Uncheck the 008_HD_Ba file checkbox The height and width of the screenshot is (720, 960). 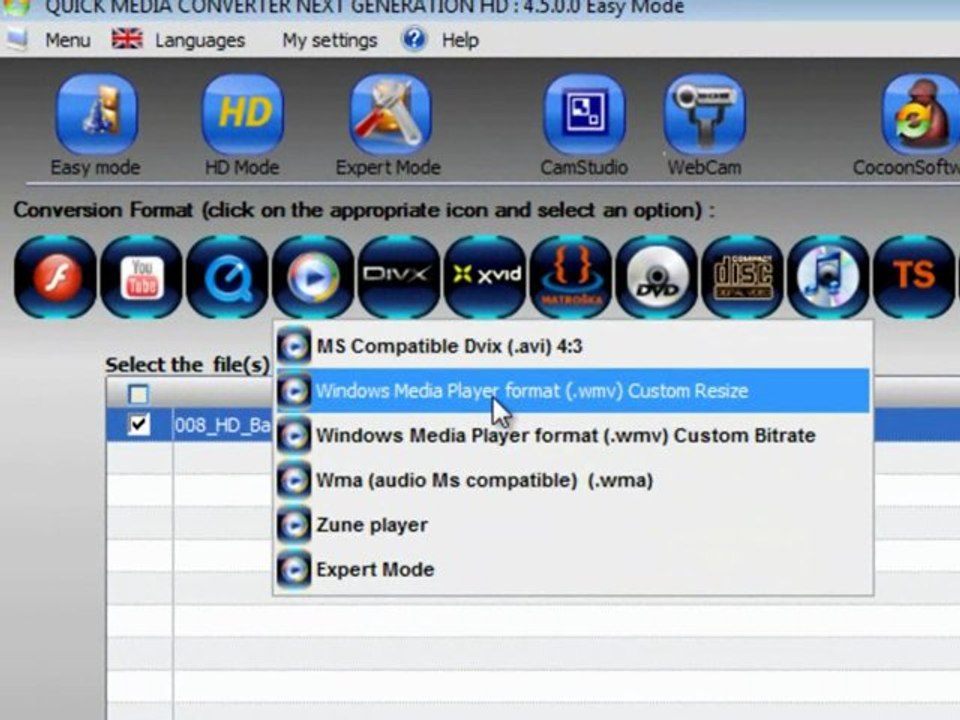[138, 424]
